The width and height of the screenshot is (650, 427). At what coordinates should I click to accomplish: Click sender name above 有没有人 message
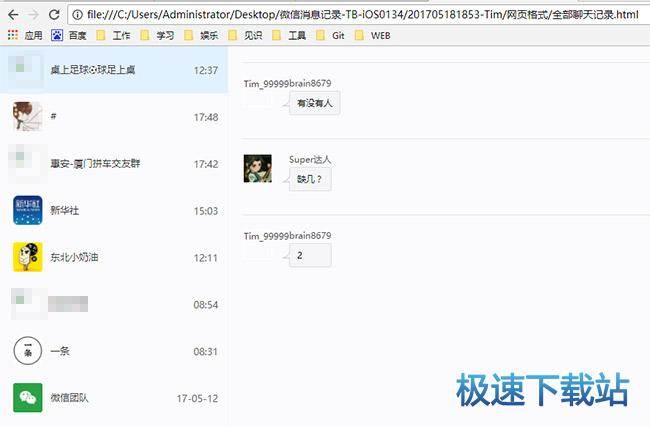(287, 83)
